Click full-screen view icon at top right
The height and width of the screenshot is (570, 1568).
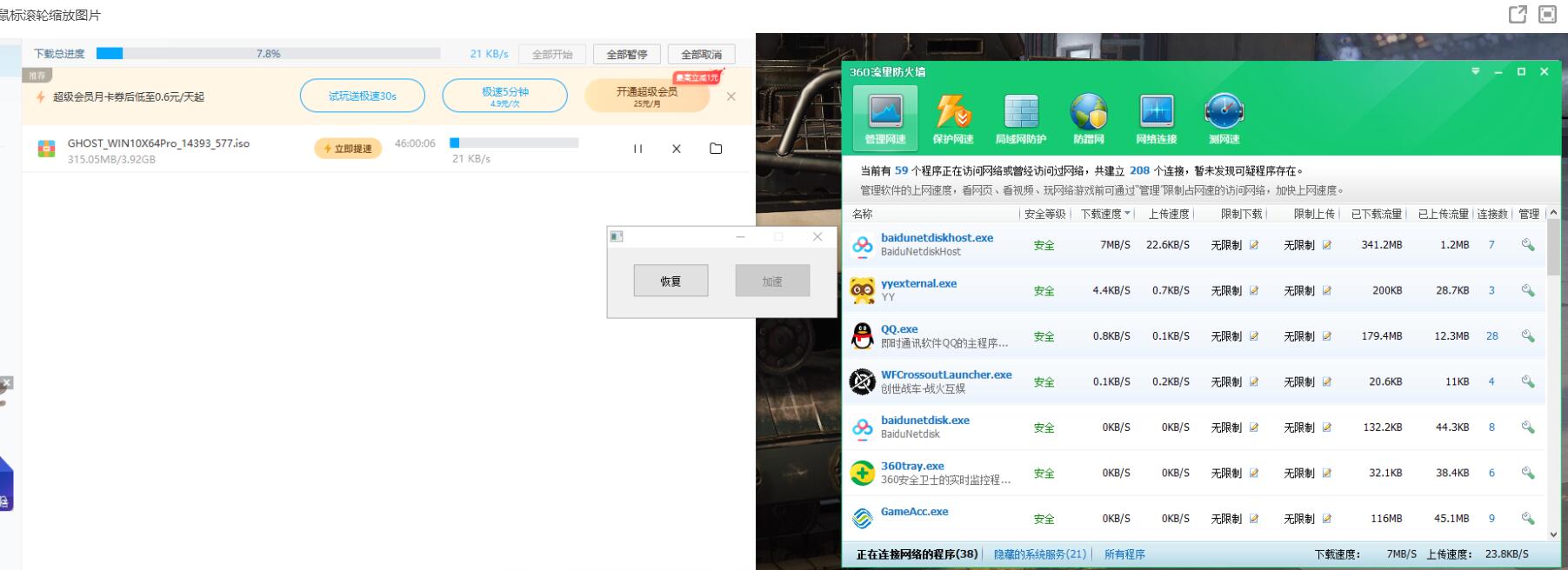pos(1547,15)
